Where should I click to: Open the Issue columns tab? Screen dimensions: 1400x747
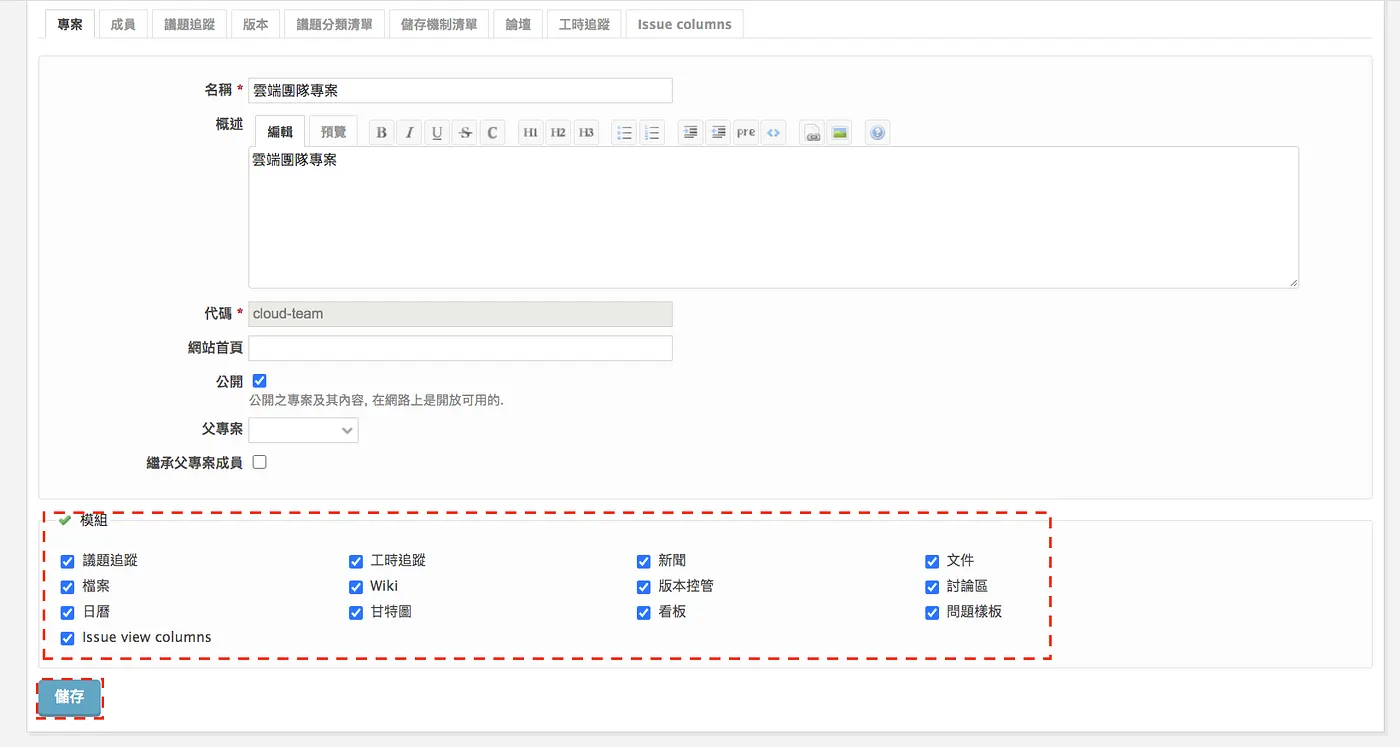(685, 24)
